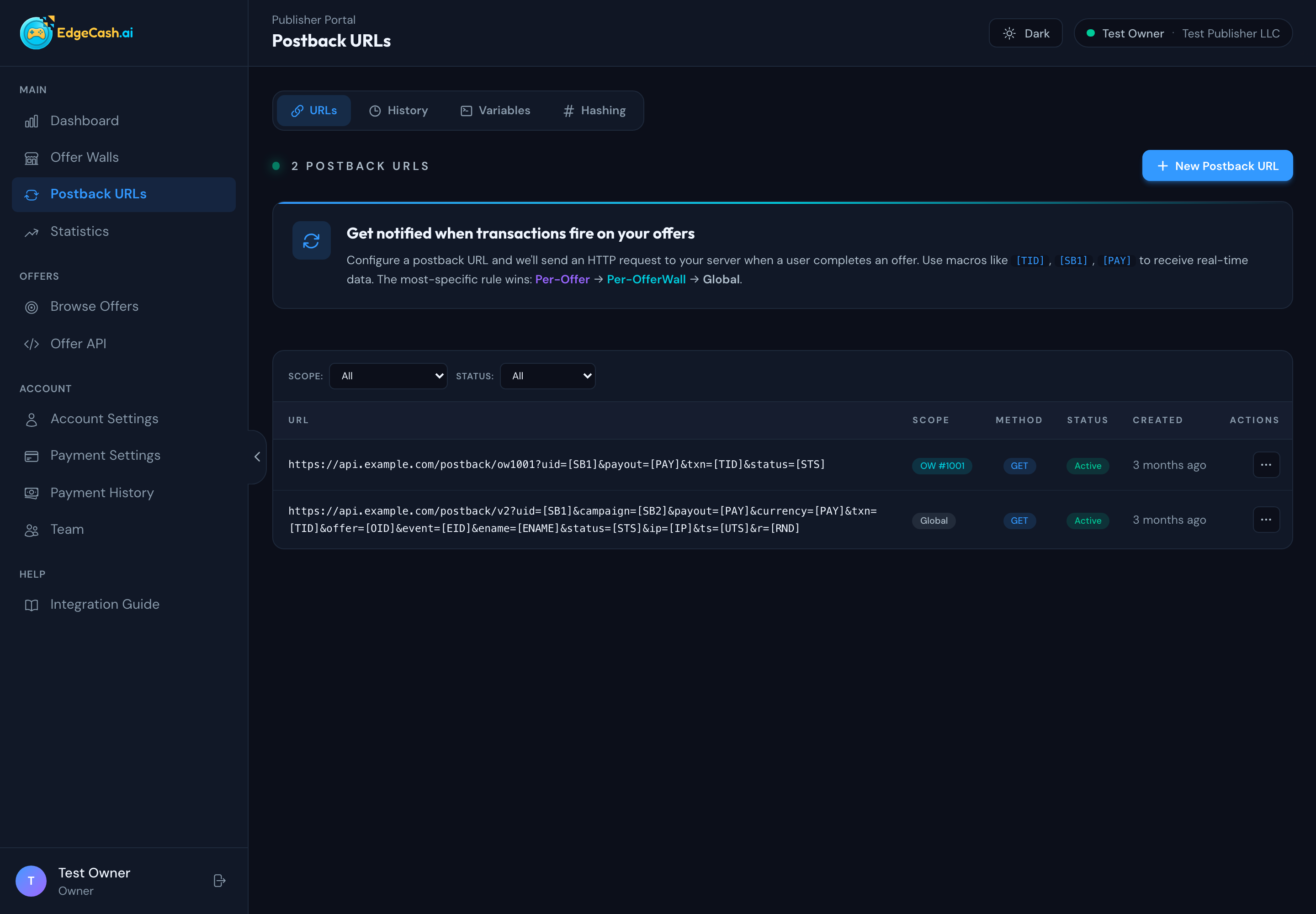The width and height of the screenshot is (1316, 914).
Task: Open Payment Settings
Action: coord(124,456)
